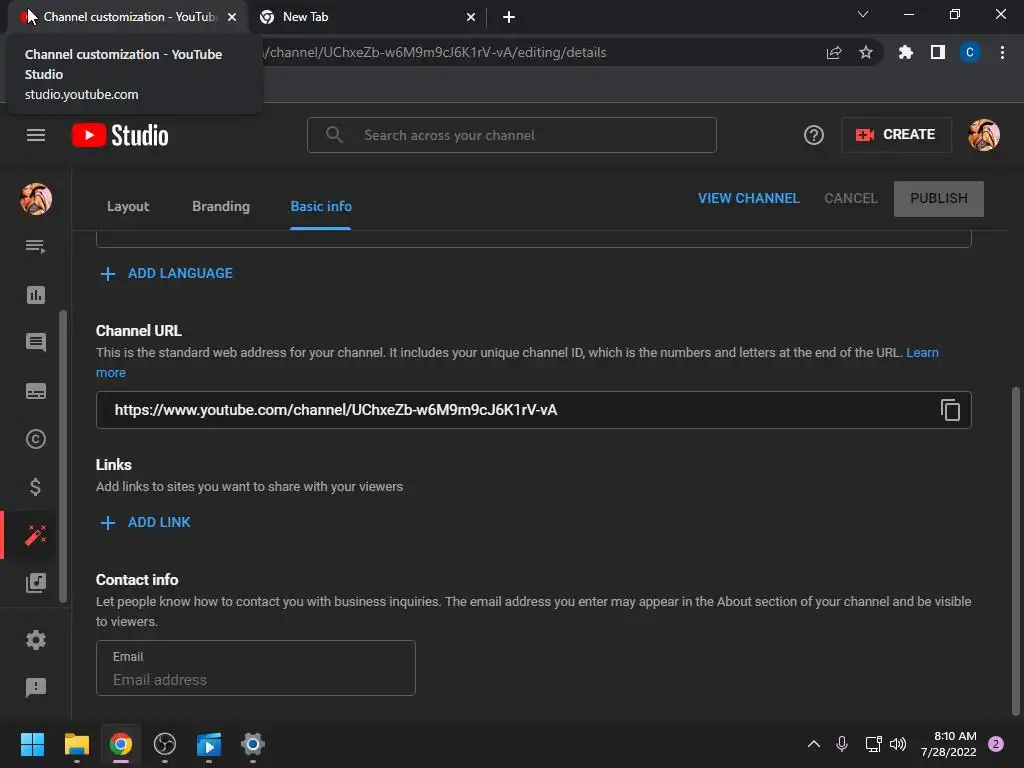Open the Comments sidebar icon
1024x768 pixels.
point(36,342)
